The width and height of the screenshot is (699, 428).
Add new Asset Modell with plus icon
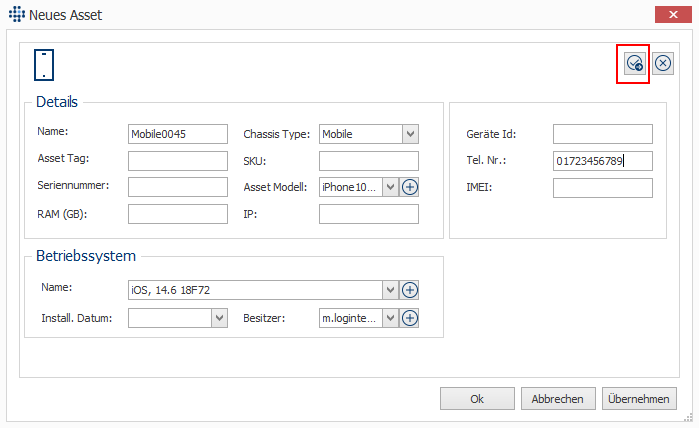click(x=410, y=187)
